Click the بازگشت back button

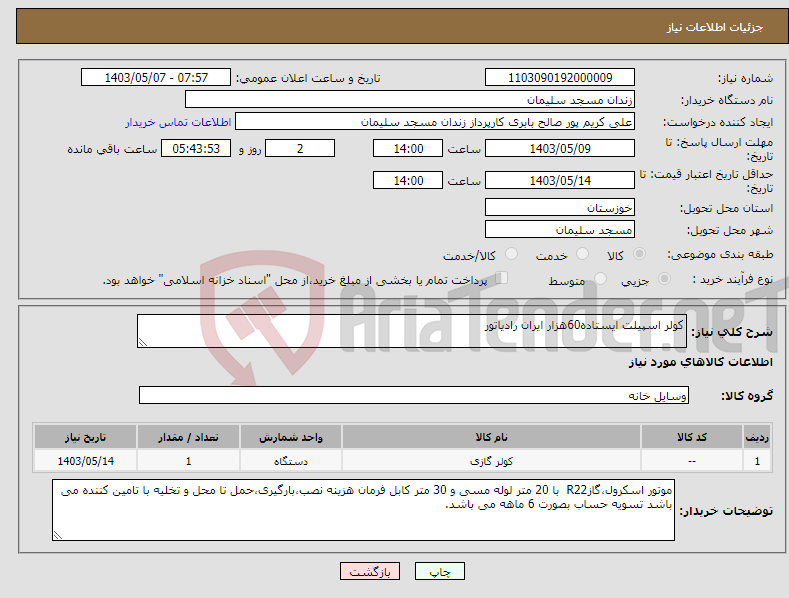[x=370, y=571]
